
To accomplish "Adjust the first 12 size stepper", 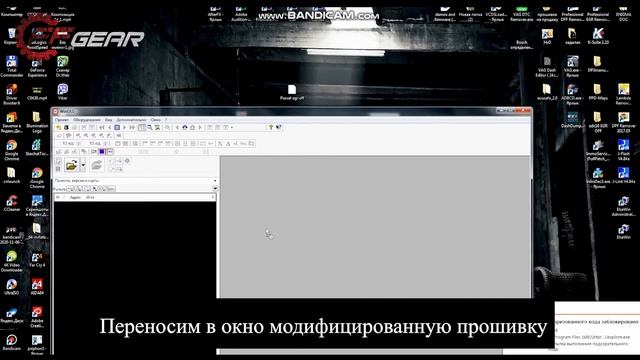I will pyautogui.click(x=78, y=143).
